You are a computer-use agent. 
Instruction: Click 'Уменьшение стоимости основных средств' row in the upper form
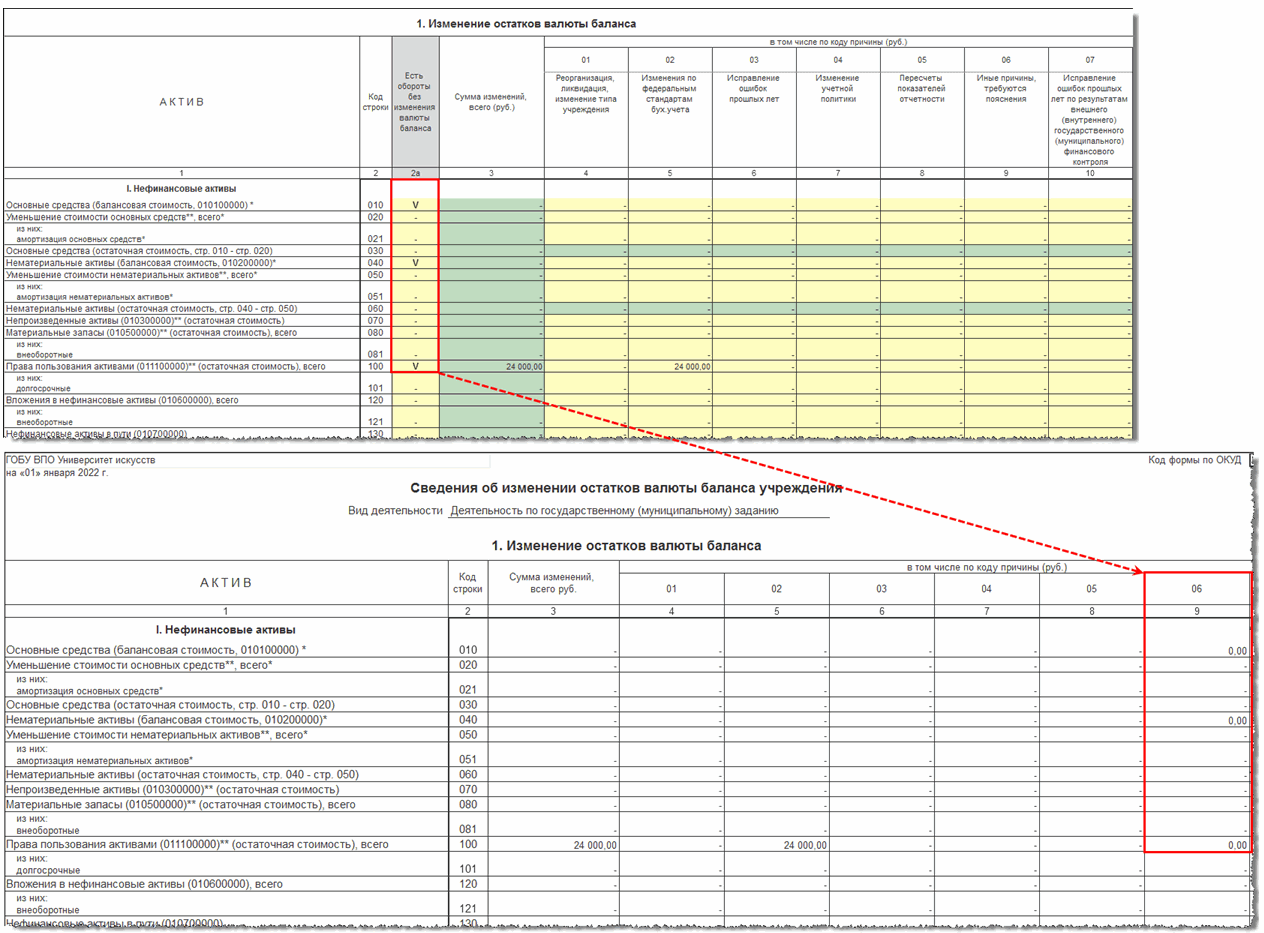pyautogui.click(x=115, y=217)
